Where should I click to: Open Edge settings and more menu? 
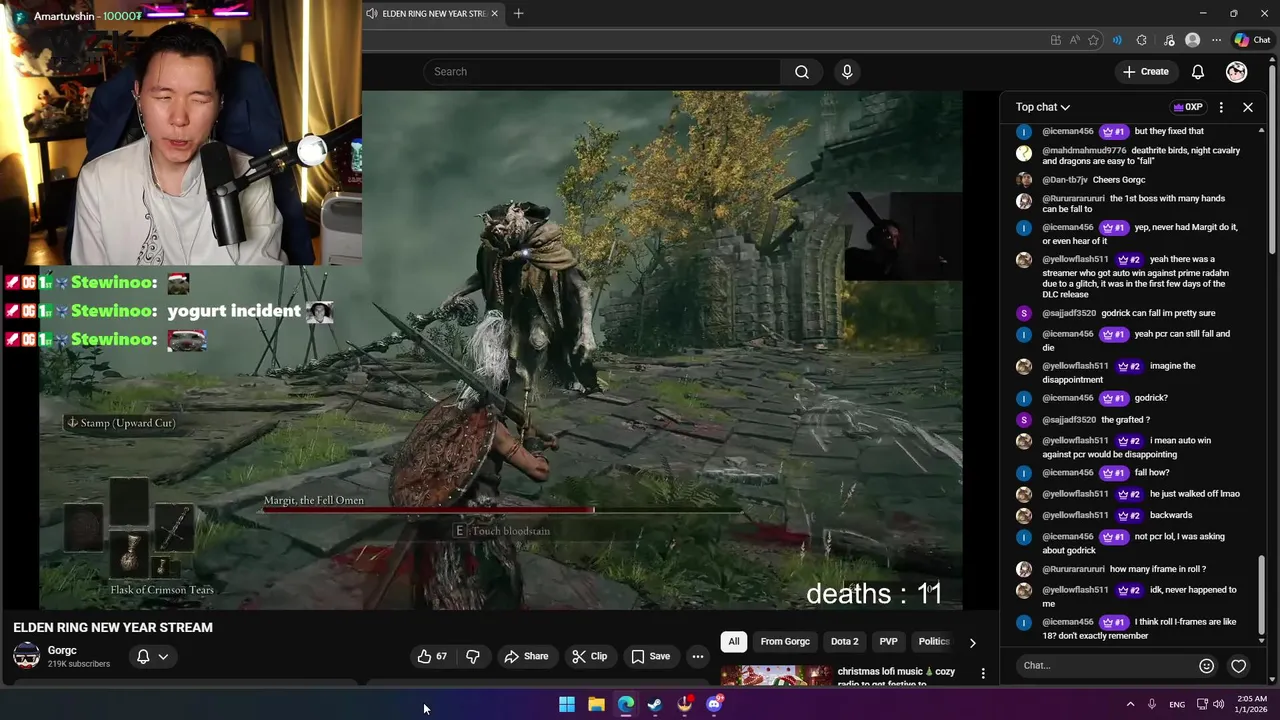click(1216, 40)
